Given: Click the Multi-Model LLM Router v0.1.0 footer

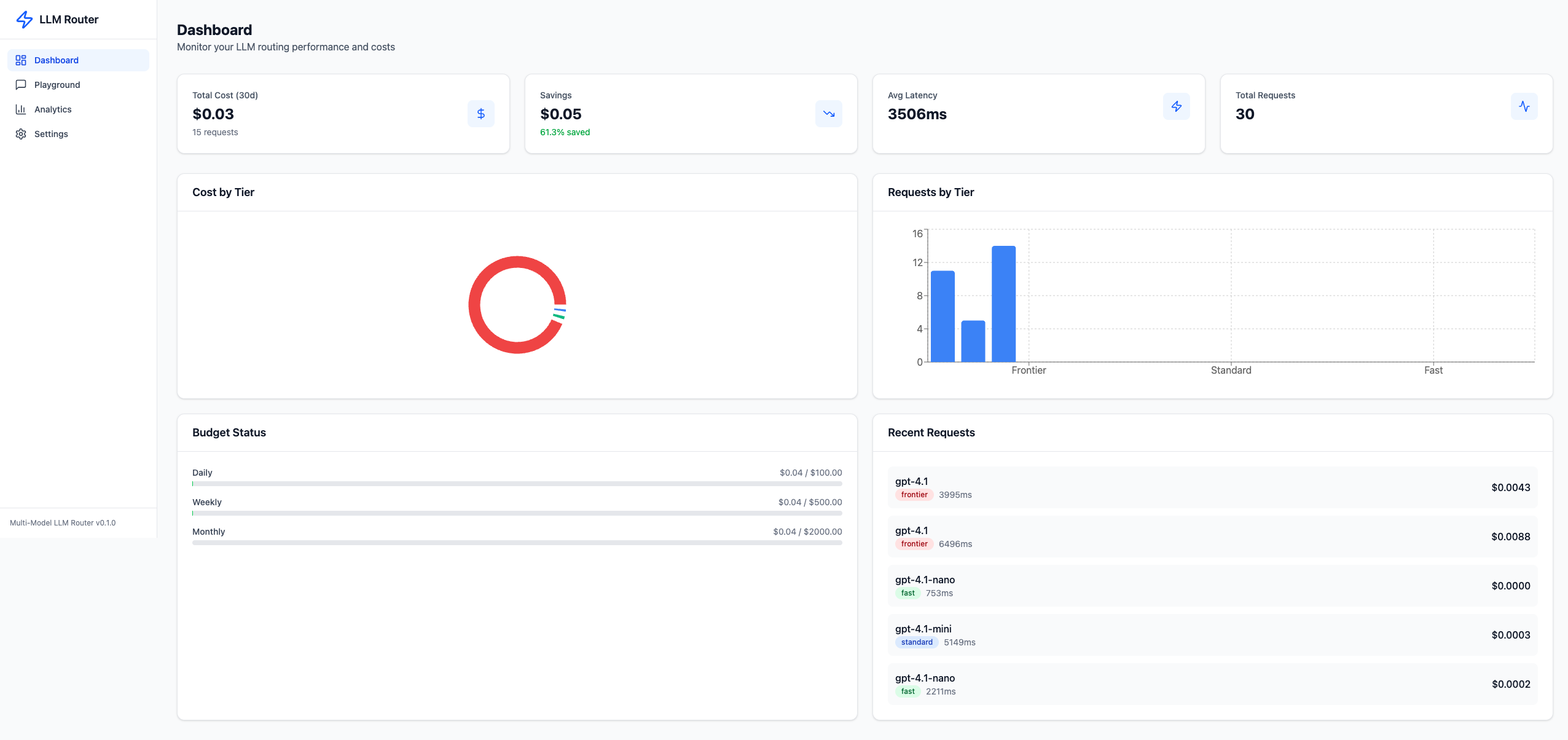Looking at the screenshot, I should (63, 523).
